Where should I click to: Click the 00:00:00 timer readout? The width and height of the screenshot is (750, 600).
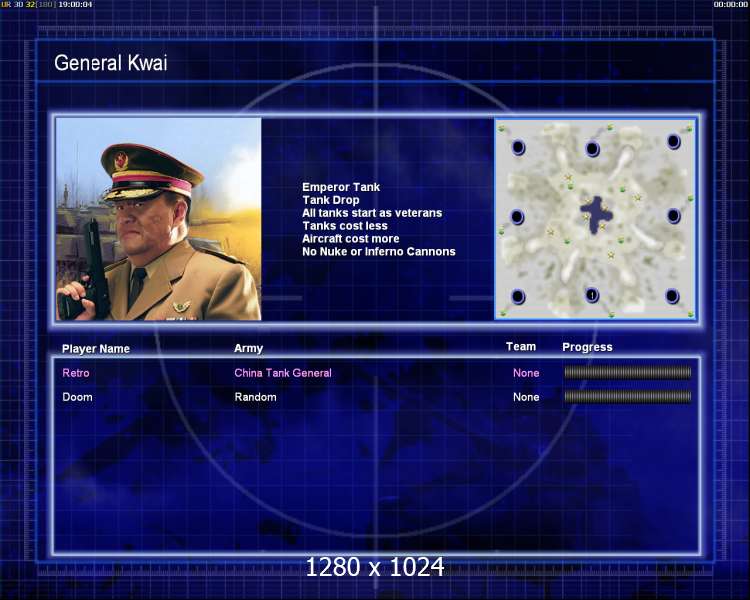point(730,4)
